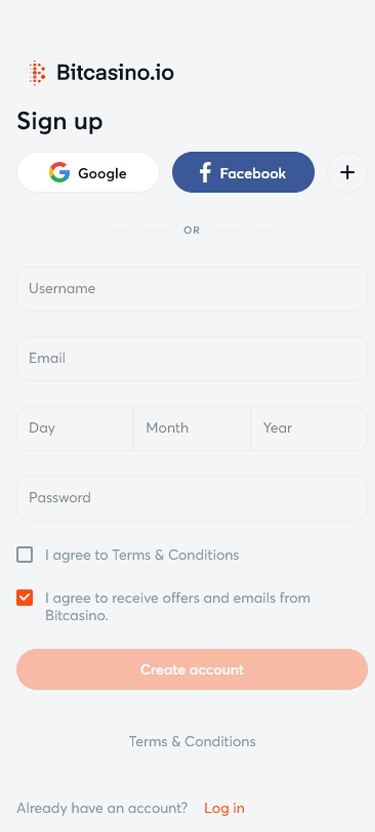
Task: Open the Year birth date field
Action: click(x=309, y=428)
